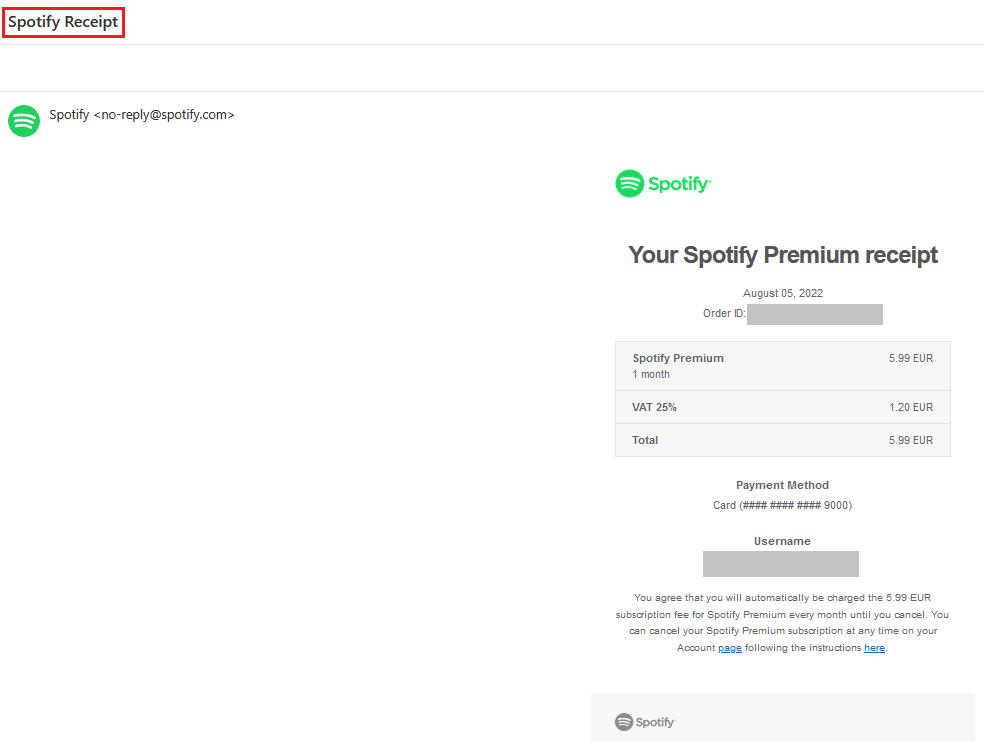Click the 5.99 EUR price in the Spotify Premium row
The width and height of the screenshot is (984, 741).
(x=910, y=358)
